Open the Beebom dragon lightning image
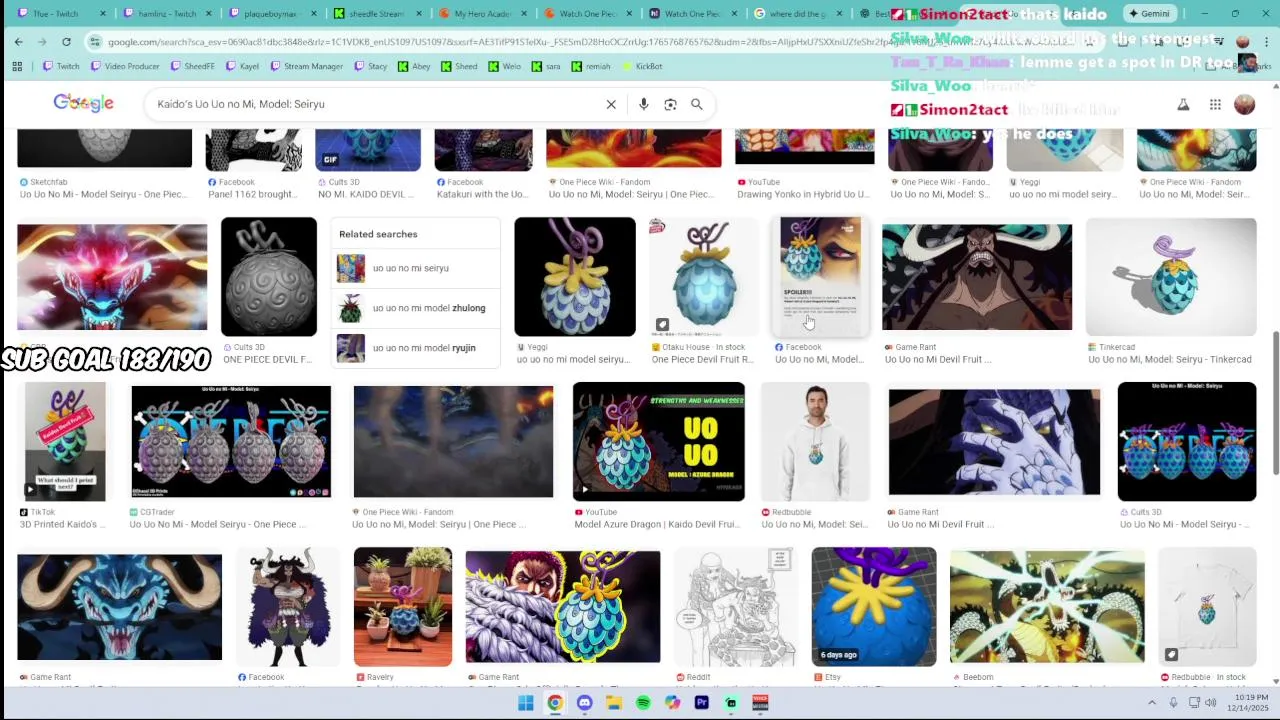Image resolution: width=1280 pixels, height=720 pixels. [x=1047, y=607]
